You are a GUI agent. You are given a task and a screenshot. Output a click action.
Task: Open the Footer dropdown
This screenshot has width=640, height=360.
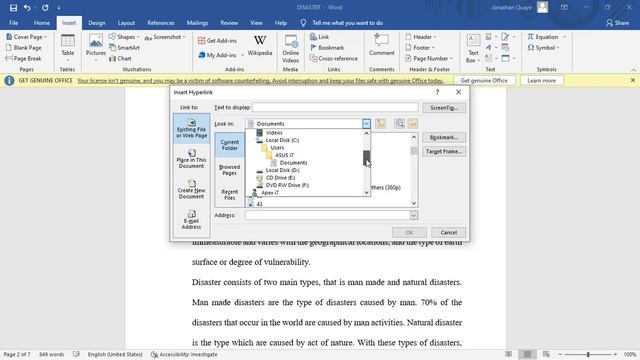420,47
